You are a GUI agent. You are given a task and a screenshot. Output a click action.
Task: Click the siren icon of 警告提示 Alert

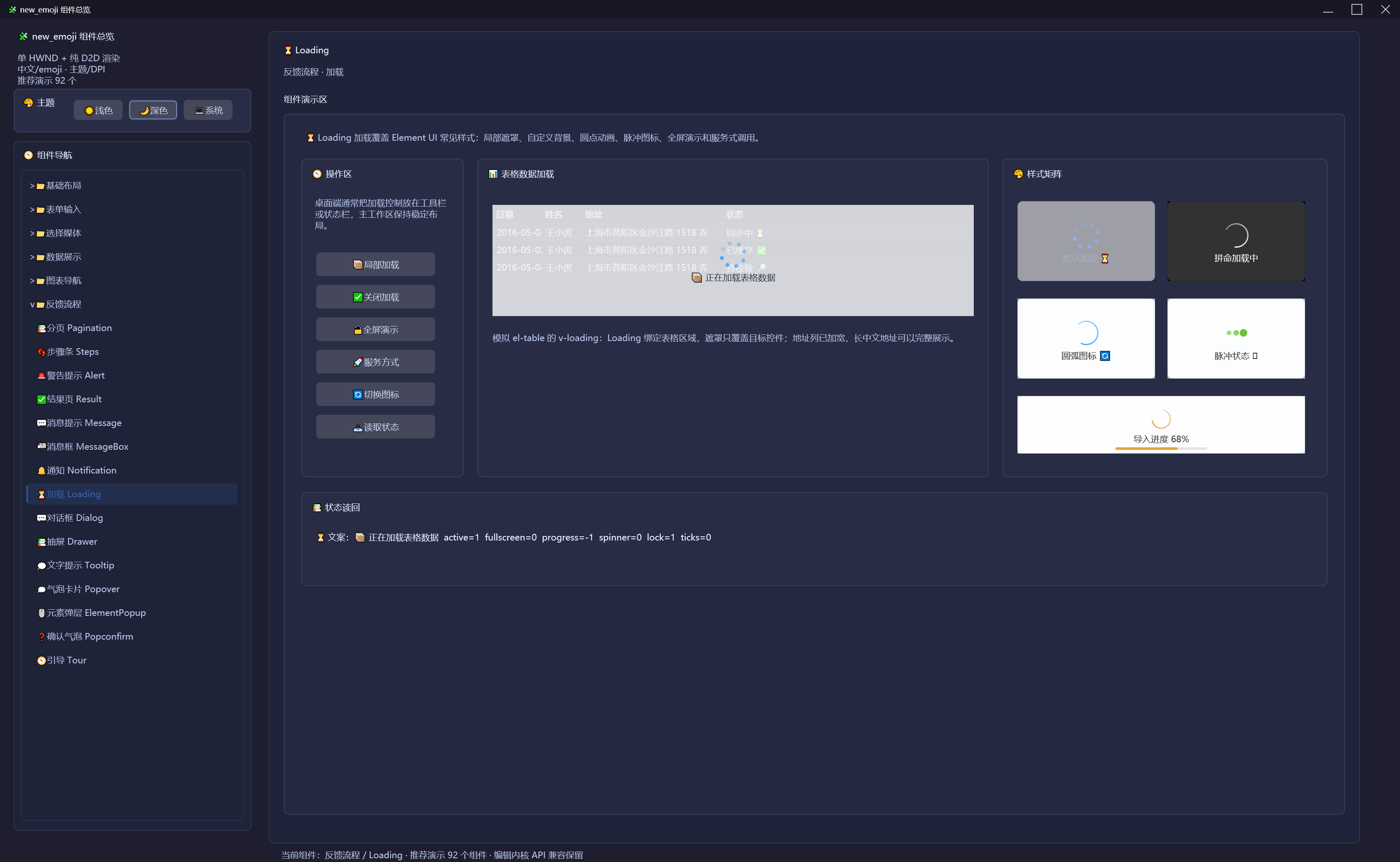(42, 376)
